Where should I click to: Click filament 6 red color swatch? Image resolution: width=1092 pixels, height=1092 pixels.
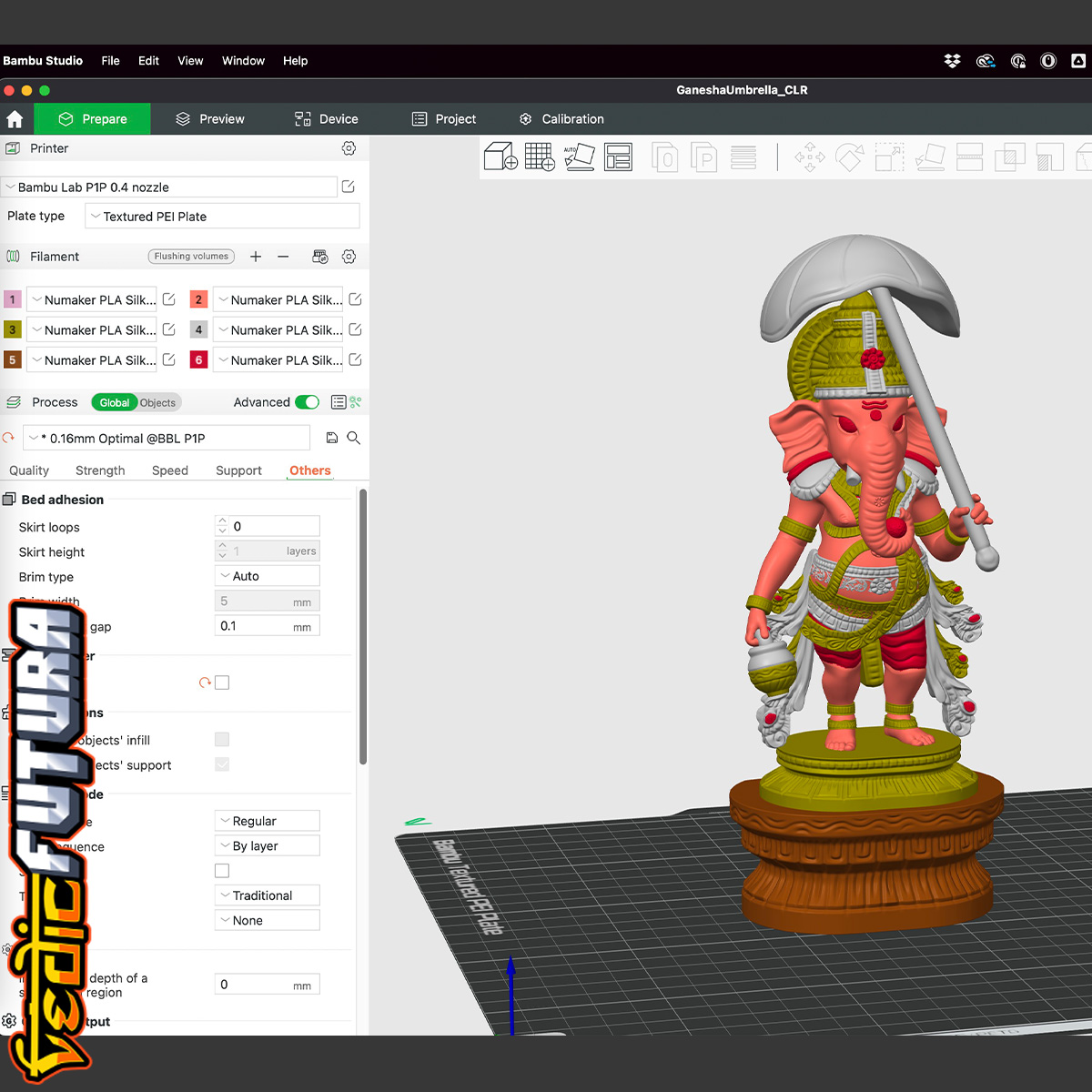pyautogui.click(x=198, y=360)
